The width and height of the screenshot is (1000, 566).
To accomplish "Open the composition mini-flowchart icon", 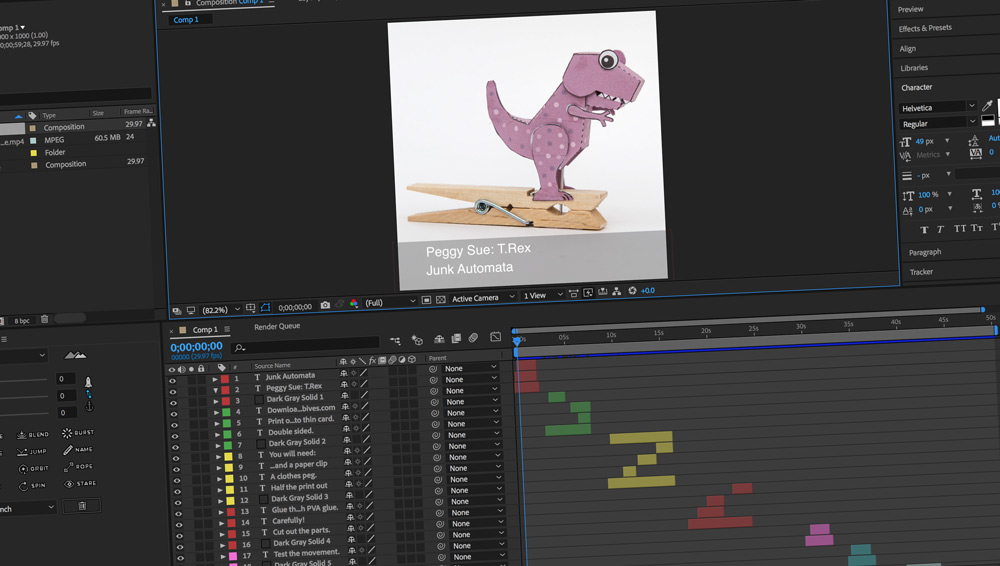I will tap(395, 341).
